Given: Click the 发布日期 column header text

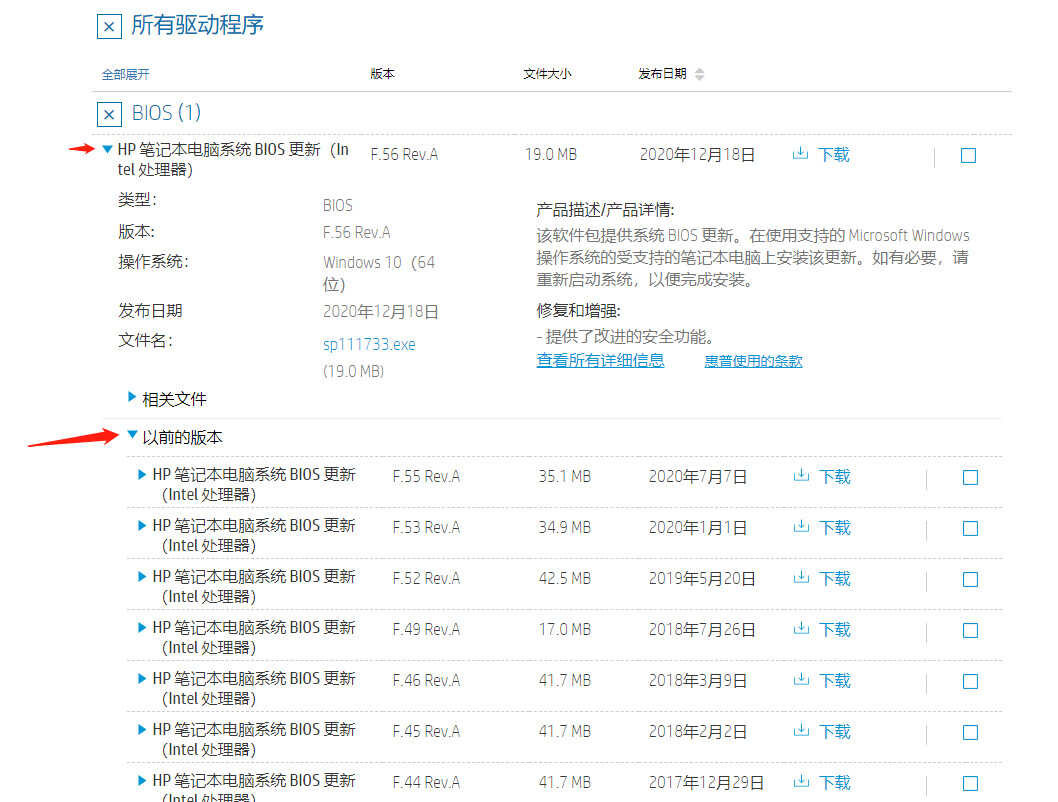Looking at the screenshot, I should click(x=663, y=74).
